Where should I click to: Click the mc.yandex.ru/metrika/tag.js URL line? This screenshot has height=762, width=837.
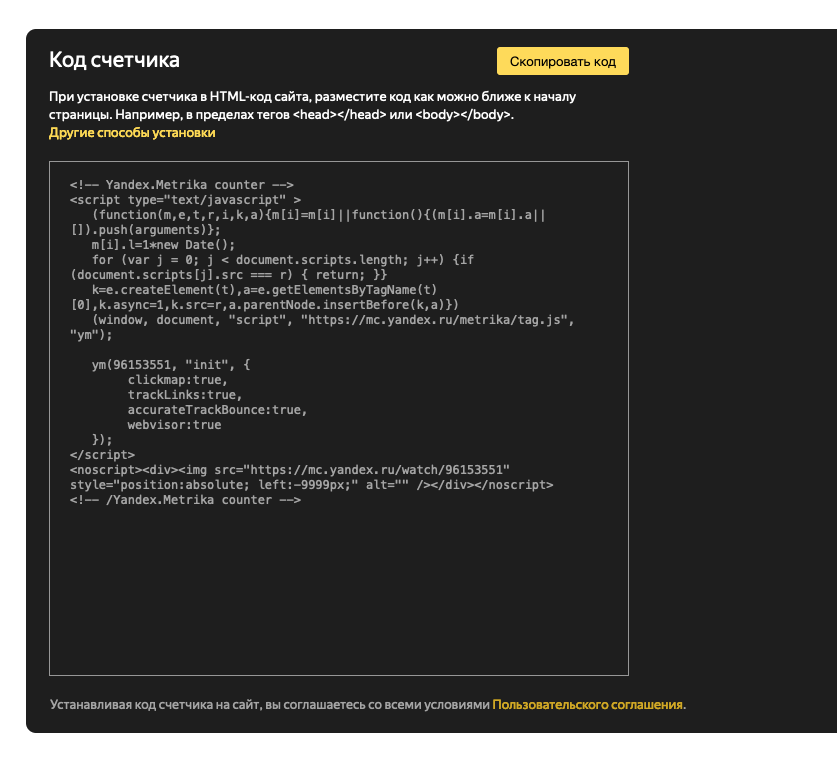tap(333, 320)
